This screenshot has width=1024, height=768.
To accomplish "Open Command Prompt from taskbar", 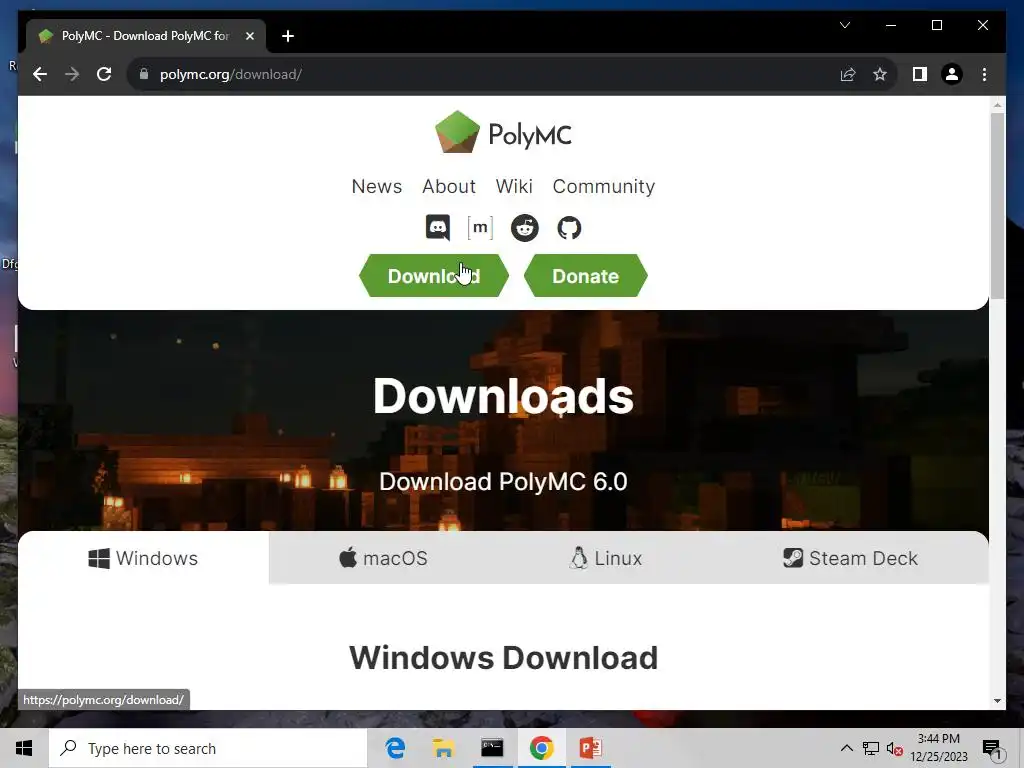I will coord(492,748).
